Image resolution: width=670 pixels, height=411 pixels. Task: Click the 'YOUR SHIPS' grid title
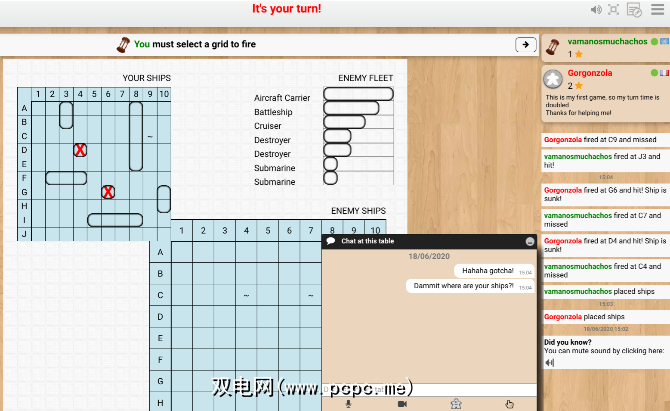(147, 78)
